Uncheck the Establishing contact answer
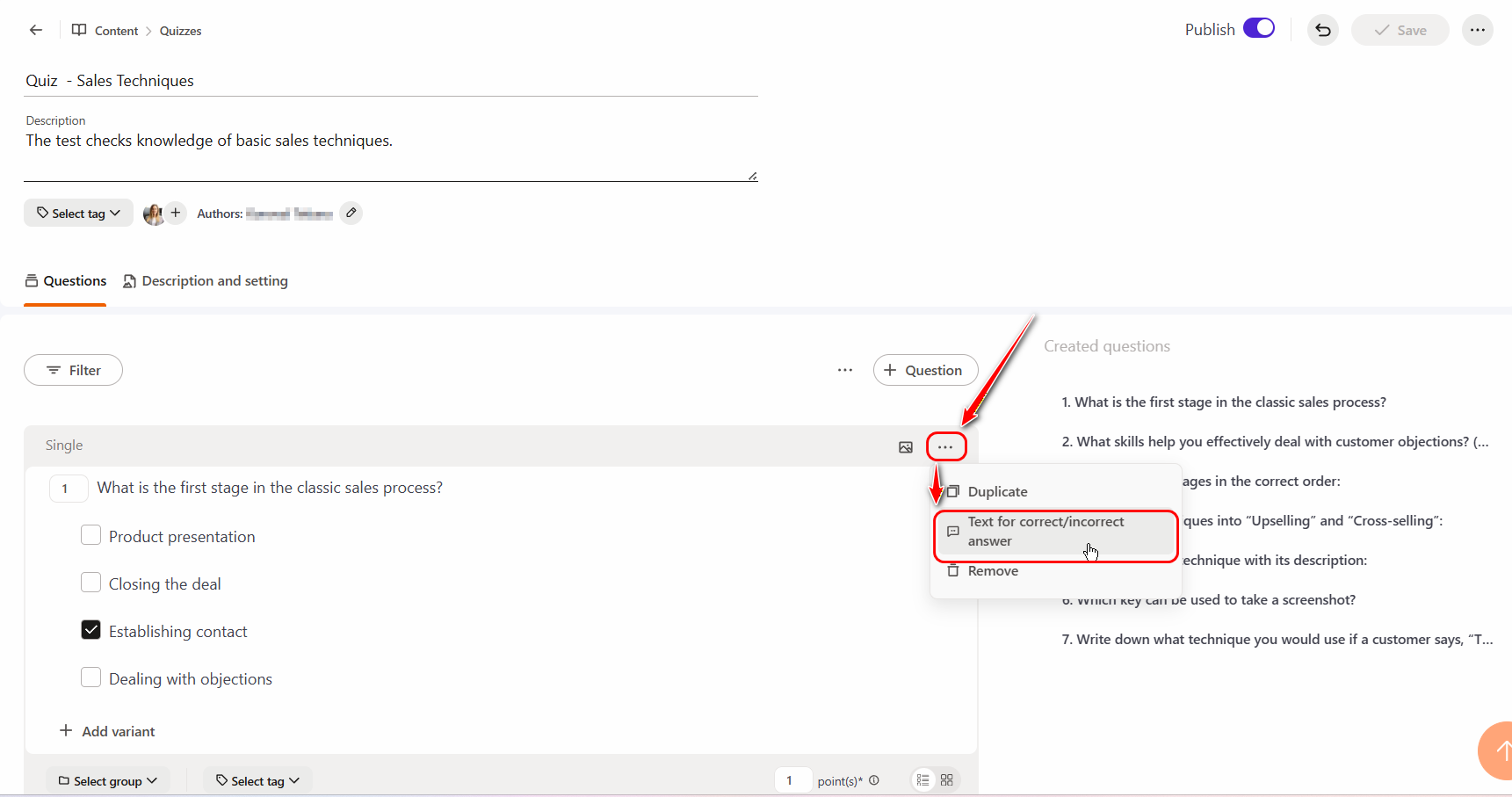 tap(90, 630)
